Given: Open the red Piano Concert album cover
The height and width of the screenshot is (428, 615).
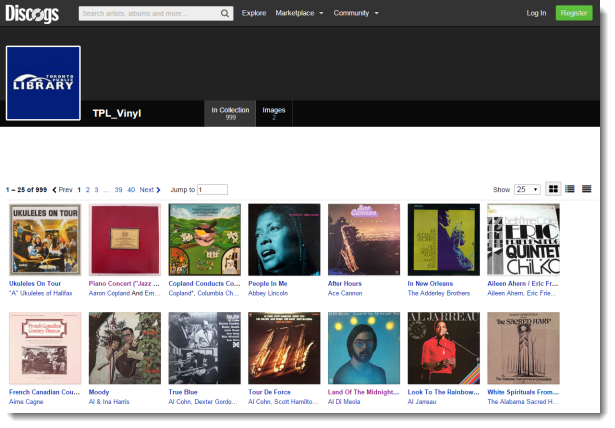Looking at the screenshot, I should click(125, 239).
